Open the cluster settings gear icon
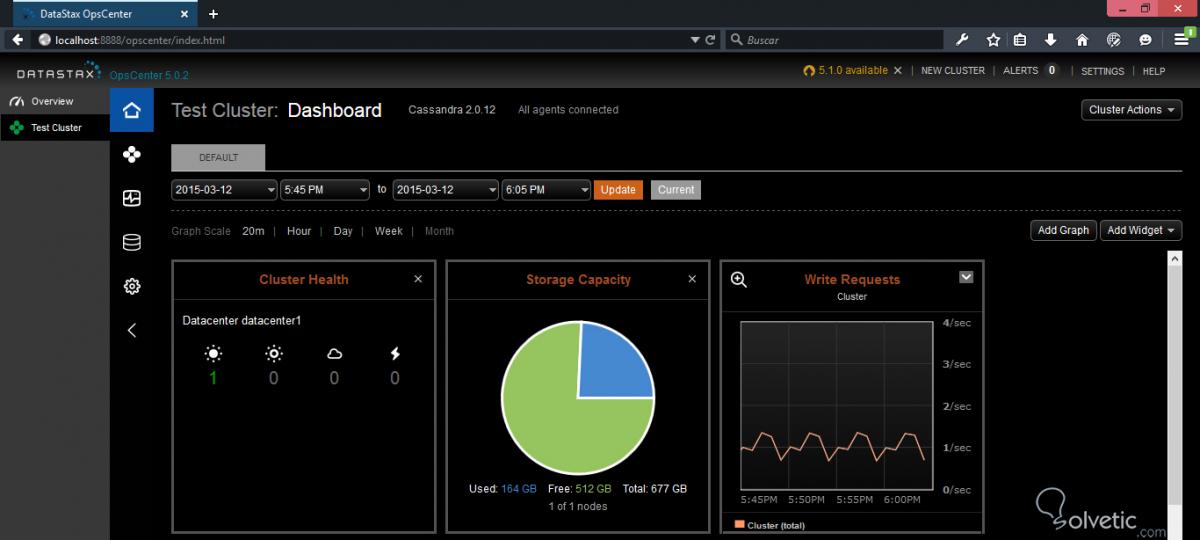 (x=131, y=286)
